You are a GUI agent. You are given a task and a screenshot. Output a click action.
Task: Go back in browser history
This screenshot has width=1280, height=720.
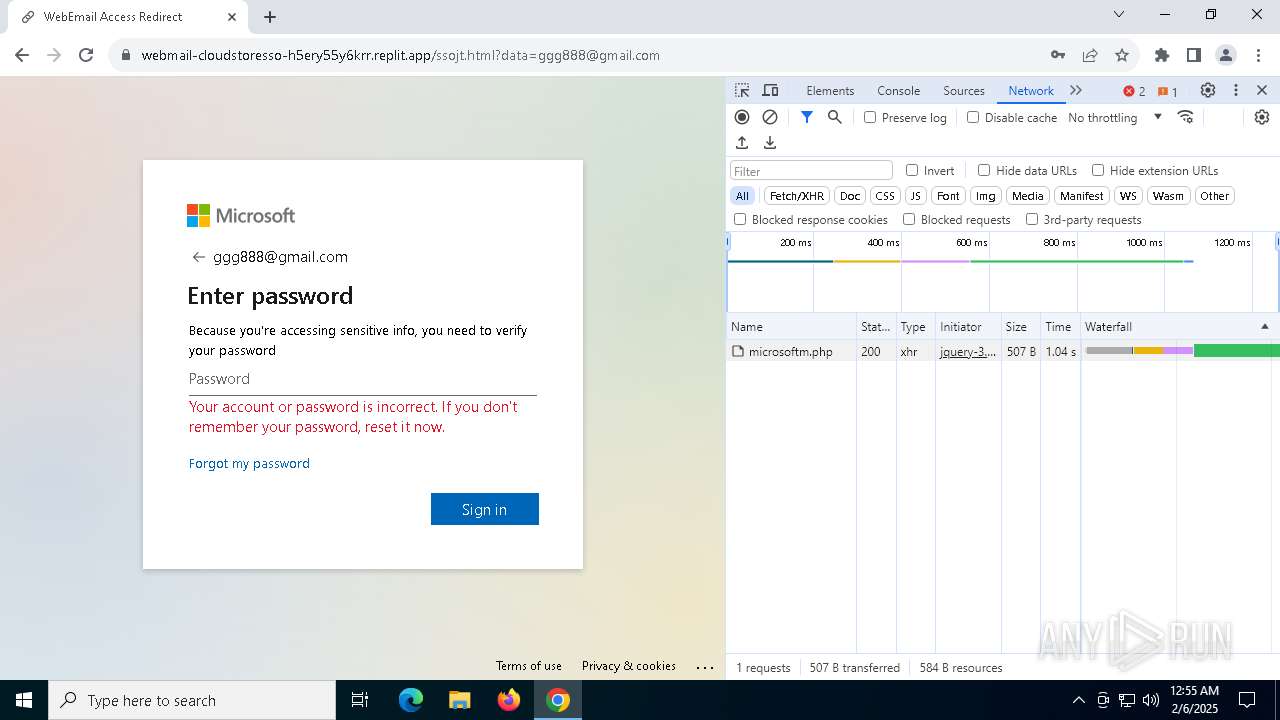point(22,55)
